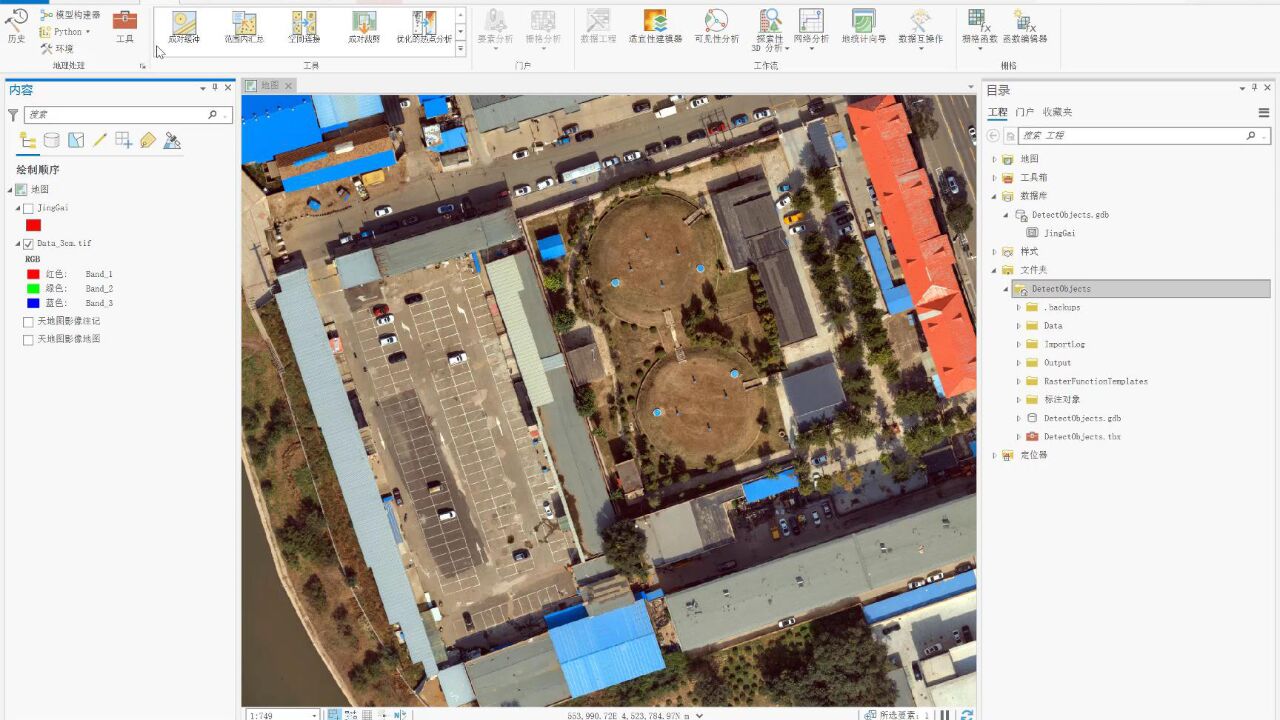The image size is (1280, 720).
Task: Collapse the 数据库 node in the catalog tree
Action: [x=993, y=196]
